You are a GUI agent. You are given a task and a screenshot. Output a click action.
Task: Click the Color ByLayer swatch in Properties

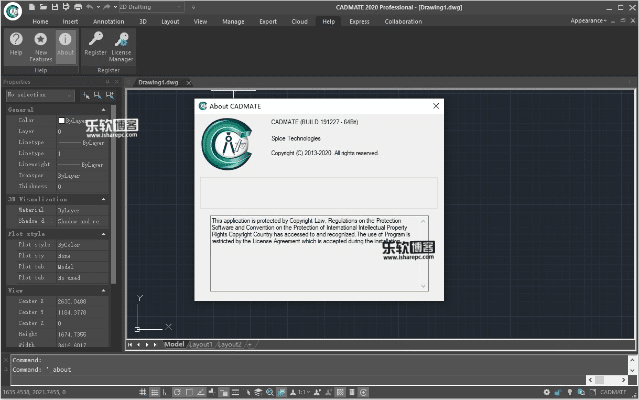pyautogui.click(x=62, y=120)
